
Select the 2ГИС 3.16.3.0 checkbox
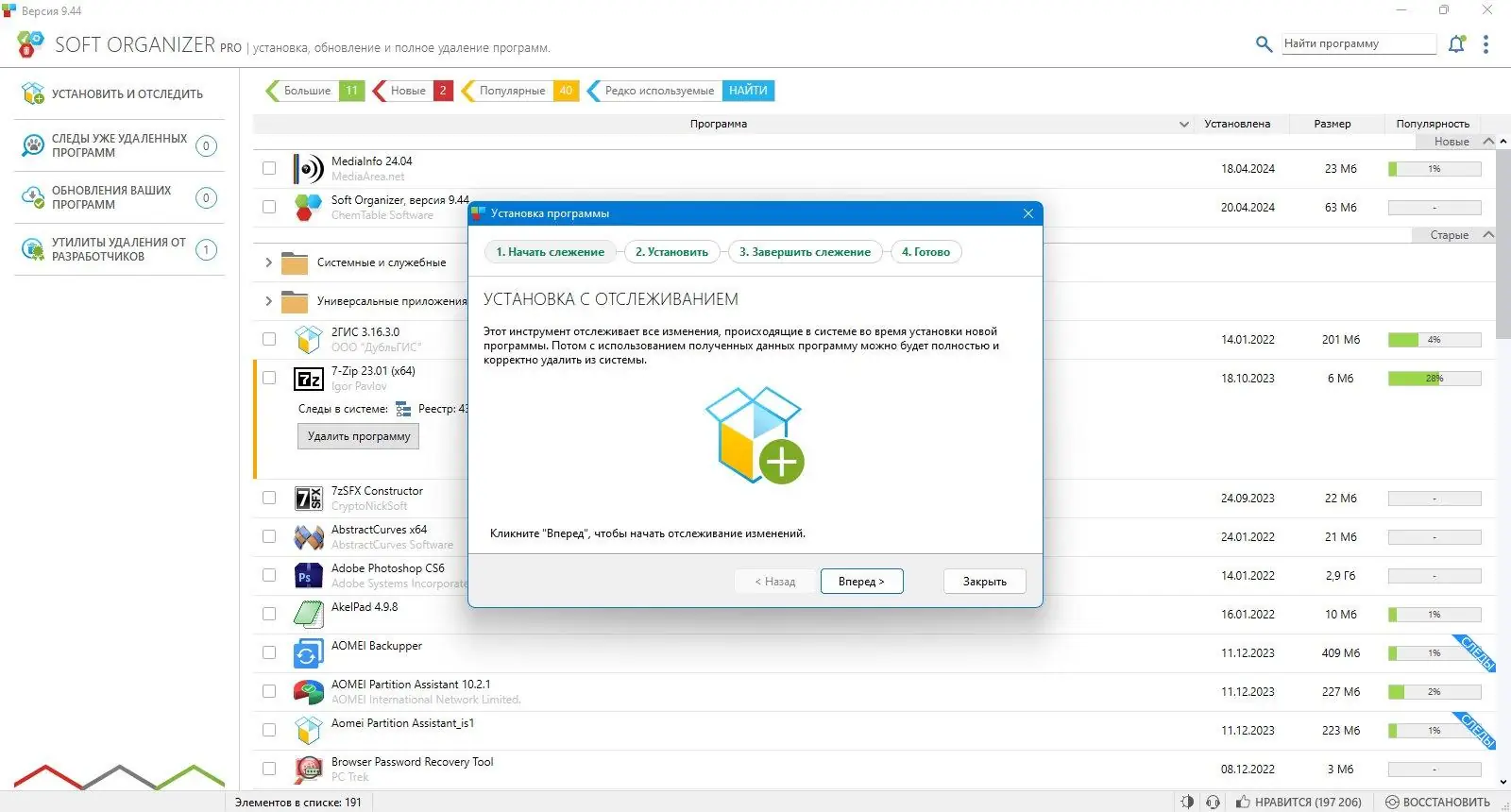pos(269,339)
